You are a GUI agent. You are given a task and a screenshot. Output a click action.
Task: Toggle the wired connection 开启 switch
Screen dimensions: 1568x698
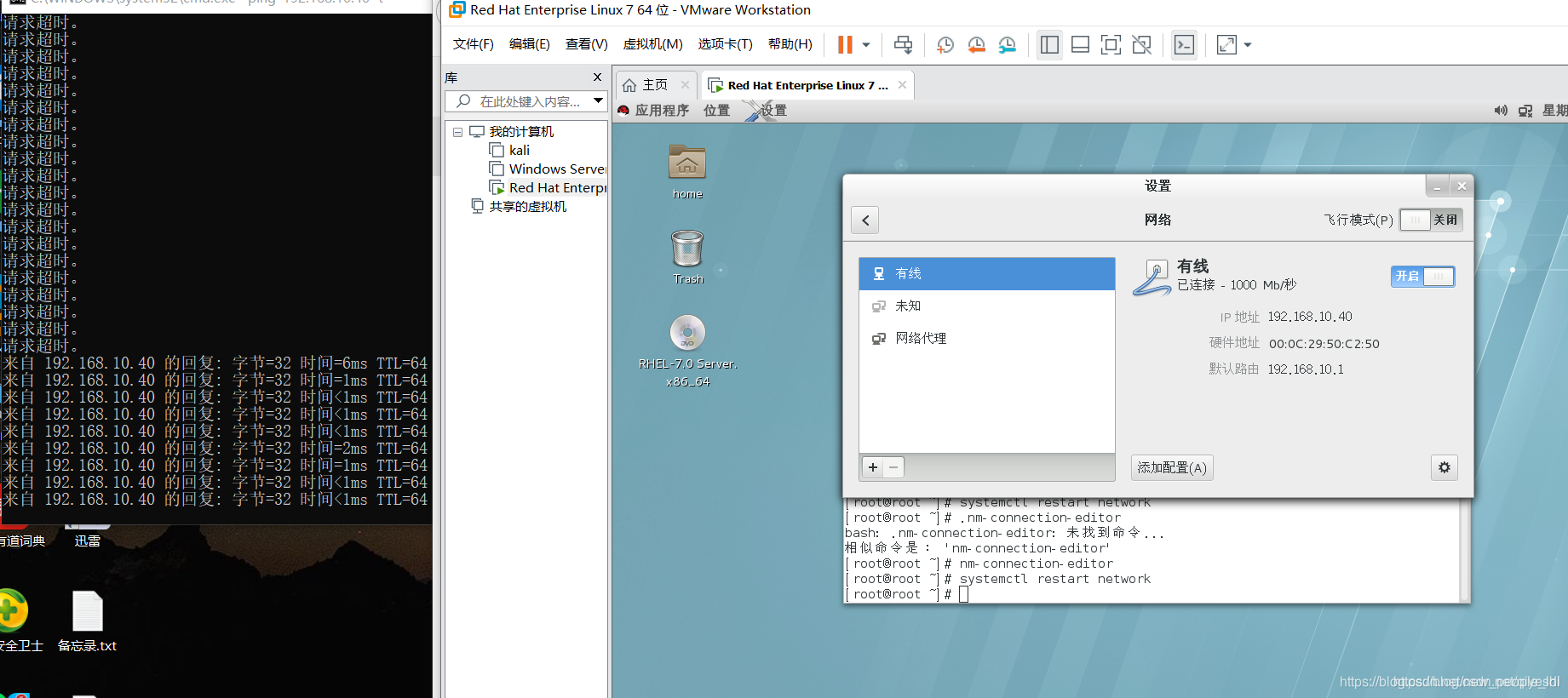pos(1423,276)
